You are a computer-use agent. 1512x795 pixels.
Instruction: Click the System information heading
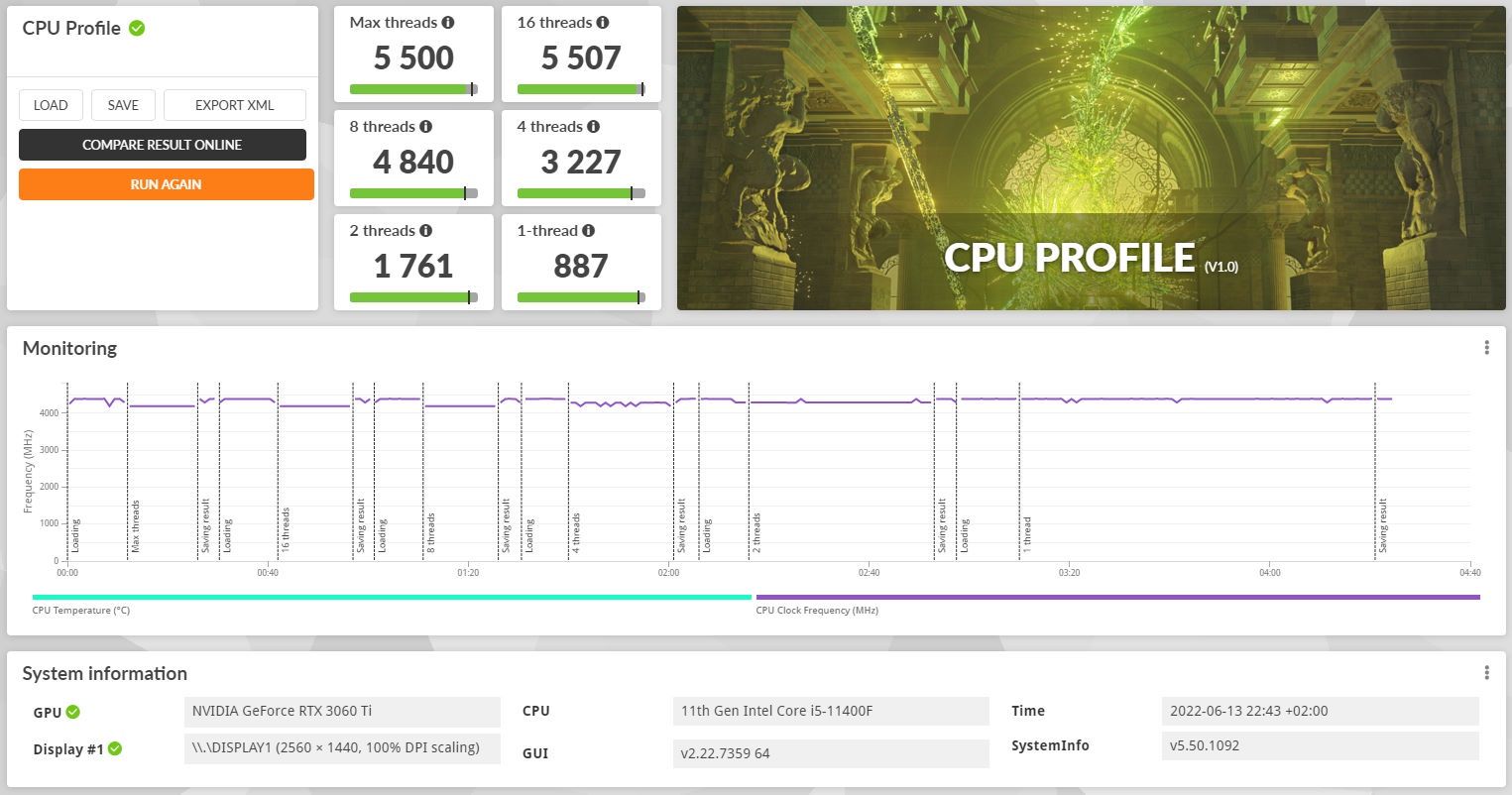tap(105, 673)
